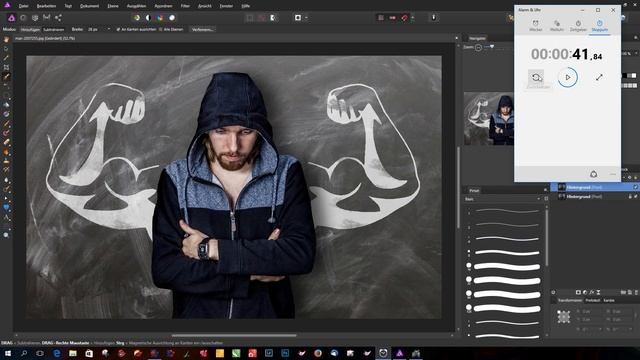Select the Selection Brush tool
The height and width of the screenshot is (360, 640).
[x=6, y=77]
